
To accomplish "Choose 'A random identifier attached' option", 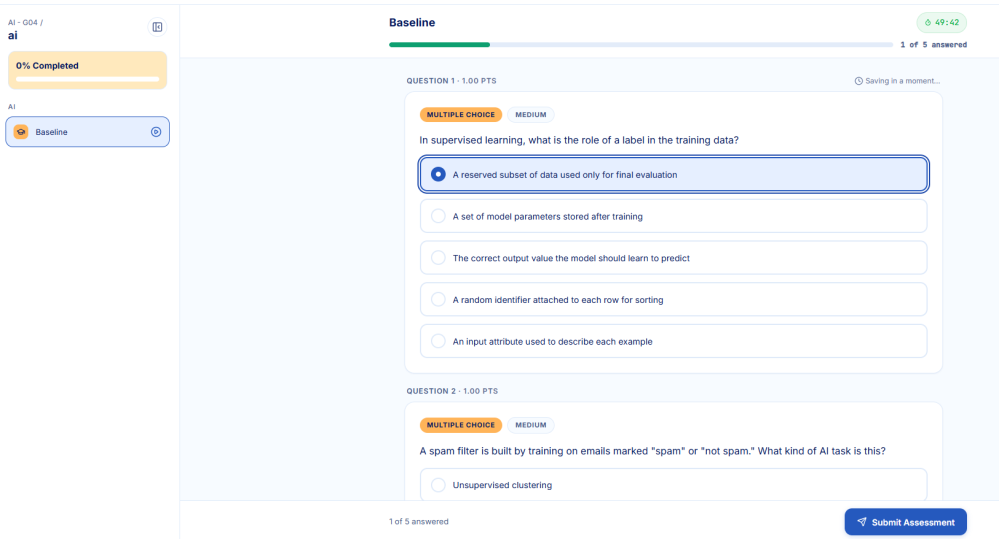I will point(673,299).
